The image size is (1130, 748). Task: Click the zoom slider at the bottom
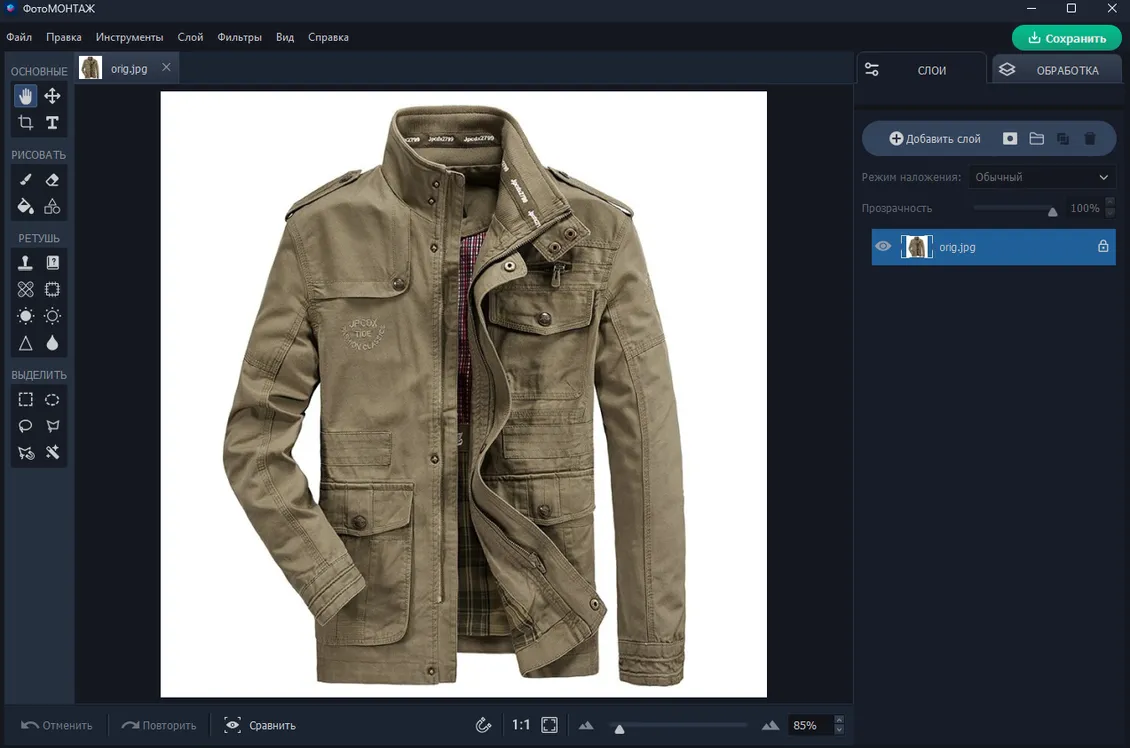click(678, 726)
